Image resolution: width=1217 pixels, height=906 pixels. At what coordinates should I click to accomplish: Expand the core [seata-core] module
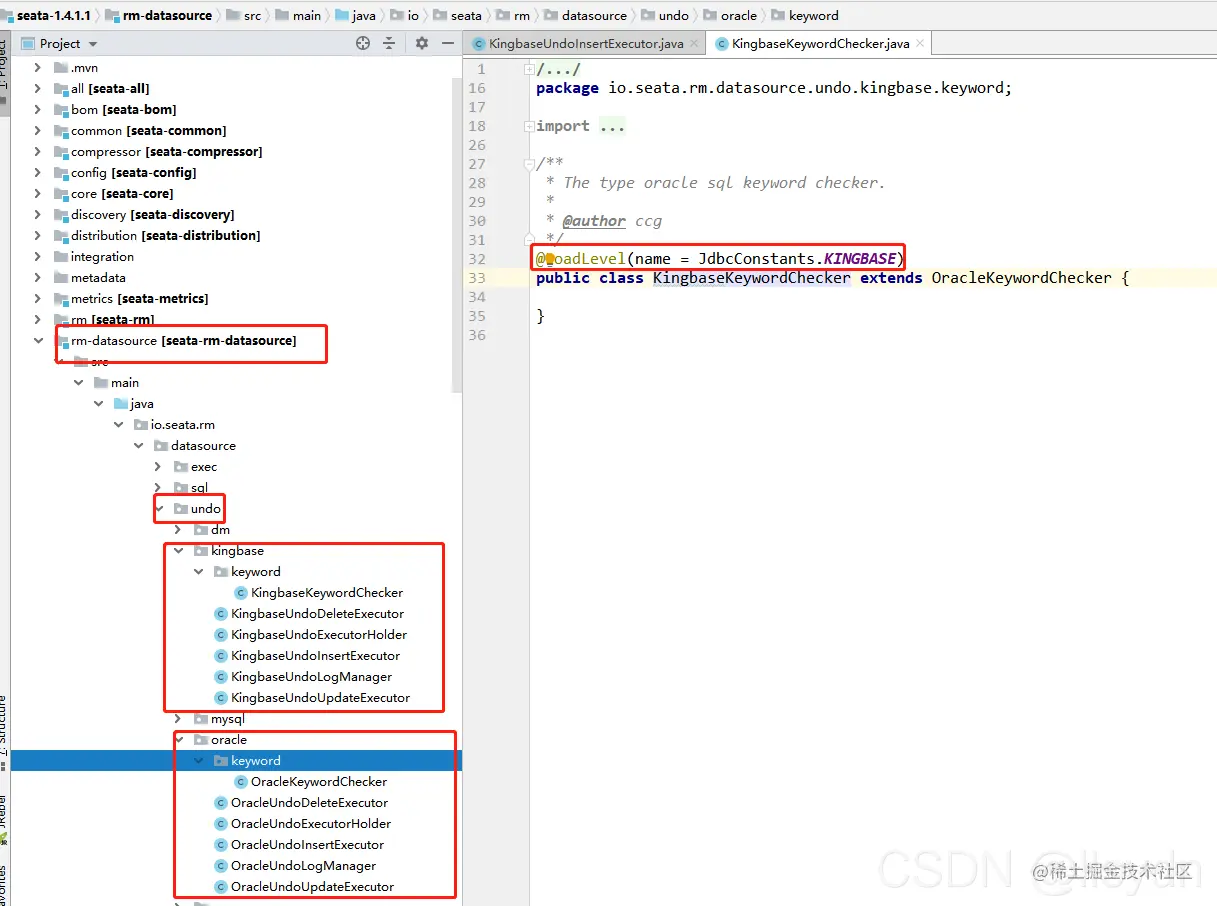(x=38, y=194)
